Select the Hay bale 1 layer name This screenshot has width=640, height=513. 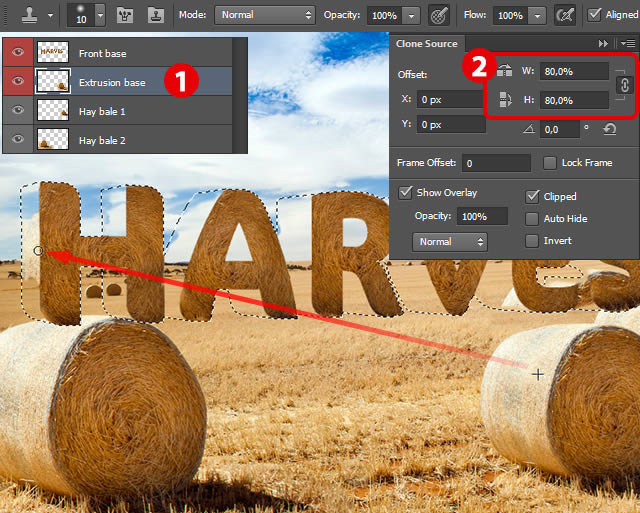[x=102, y=111]
